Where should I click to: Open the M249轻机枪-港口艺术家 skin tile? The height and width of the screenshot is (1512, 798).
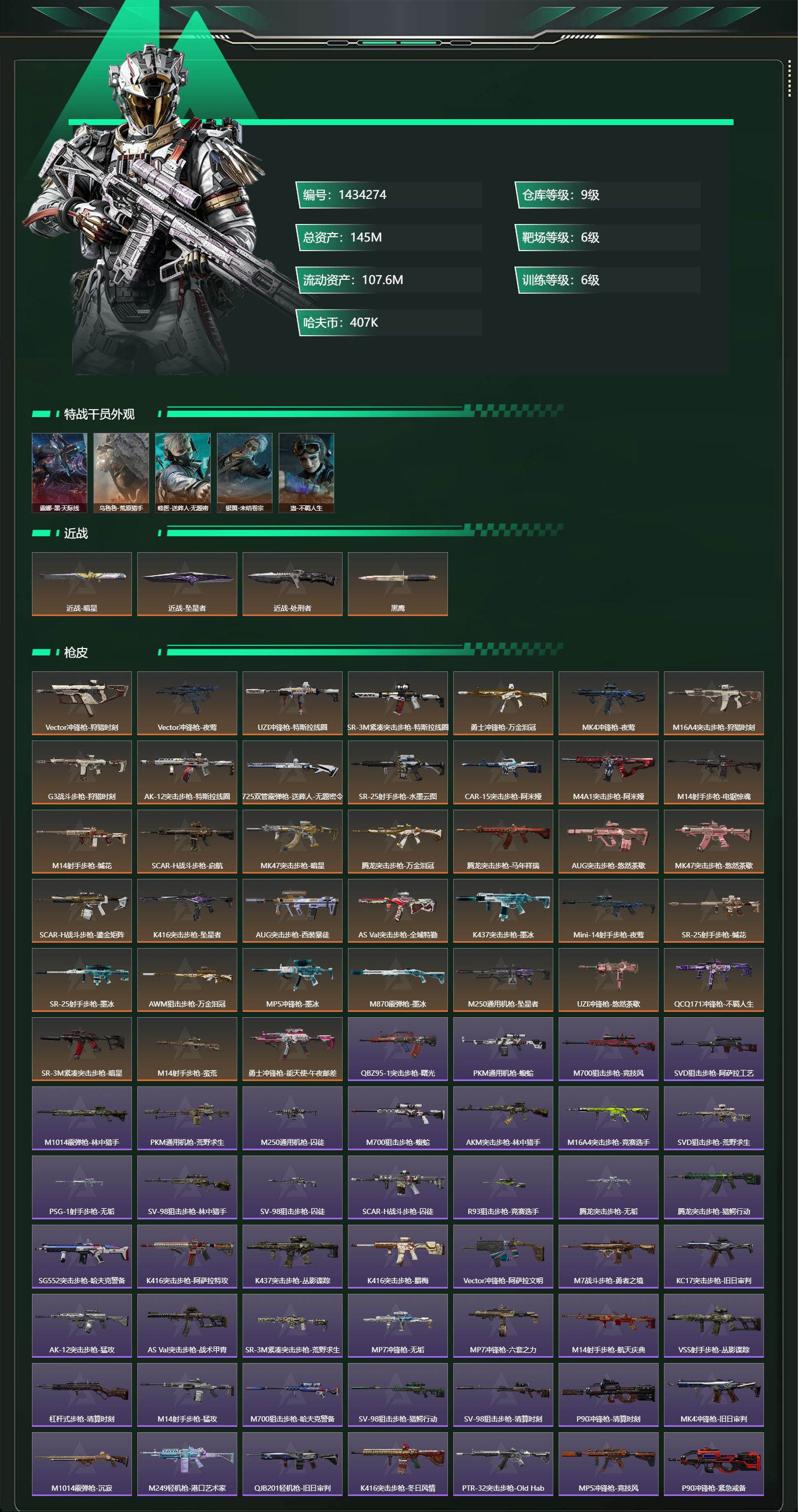(187, 1464)
